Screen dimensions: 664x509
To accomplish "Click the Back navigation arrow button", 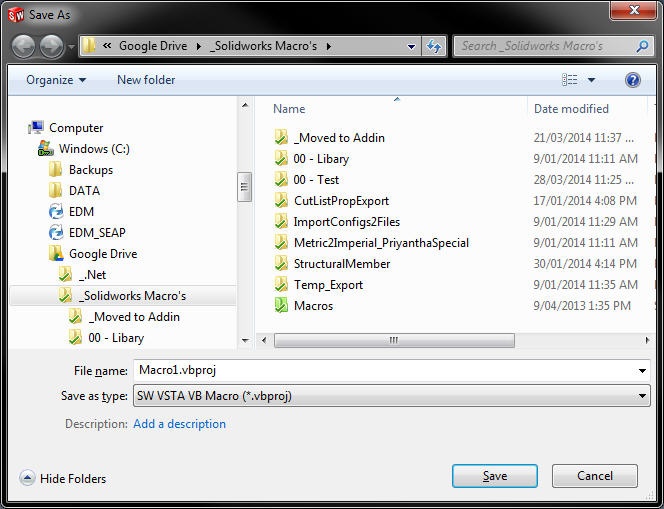I will click(23, 46).
